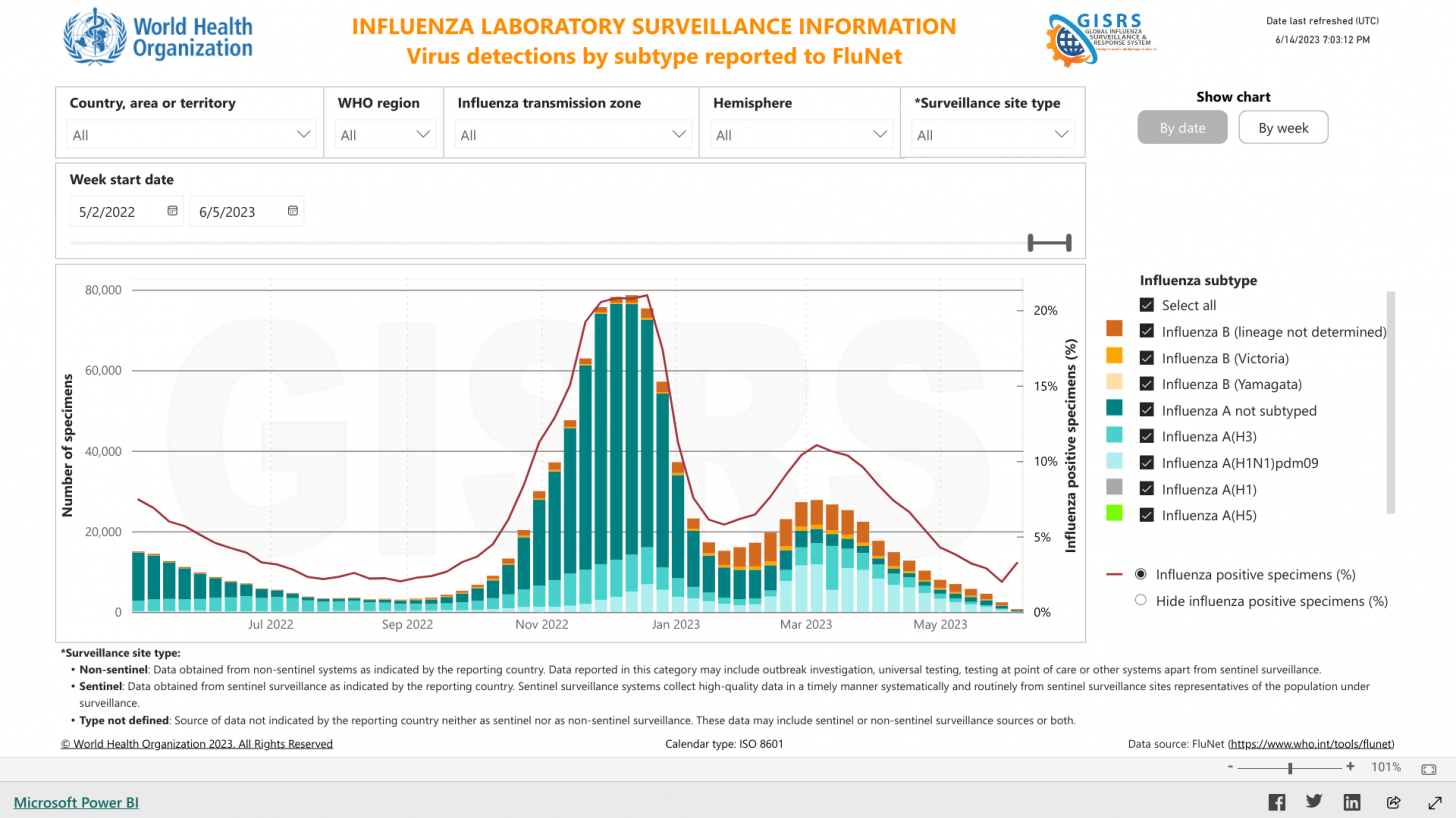Share the report on Facebook
1456x818 pixels.
(x=1277, y=801)
